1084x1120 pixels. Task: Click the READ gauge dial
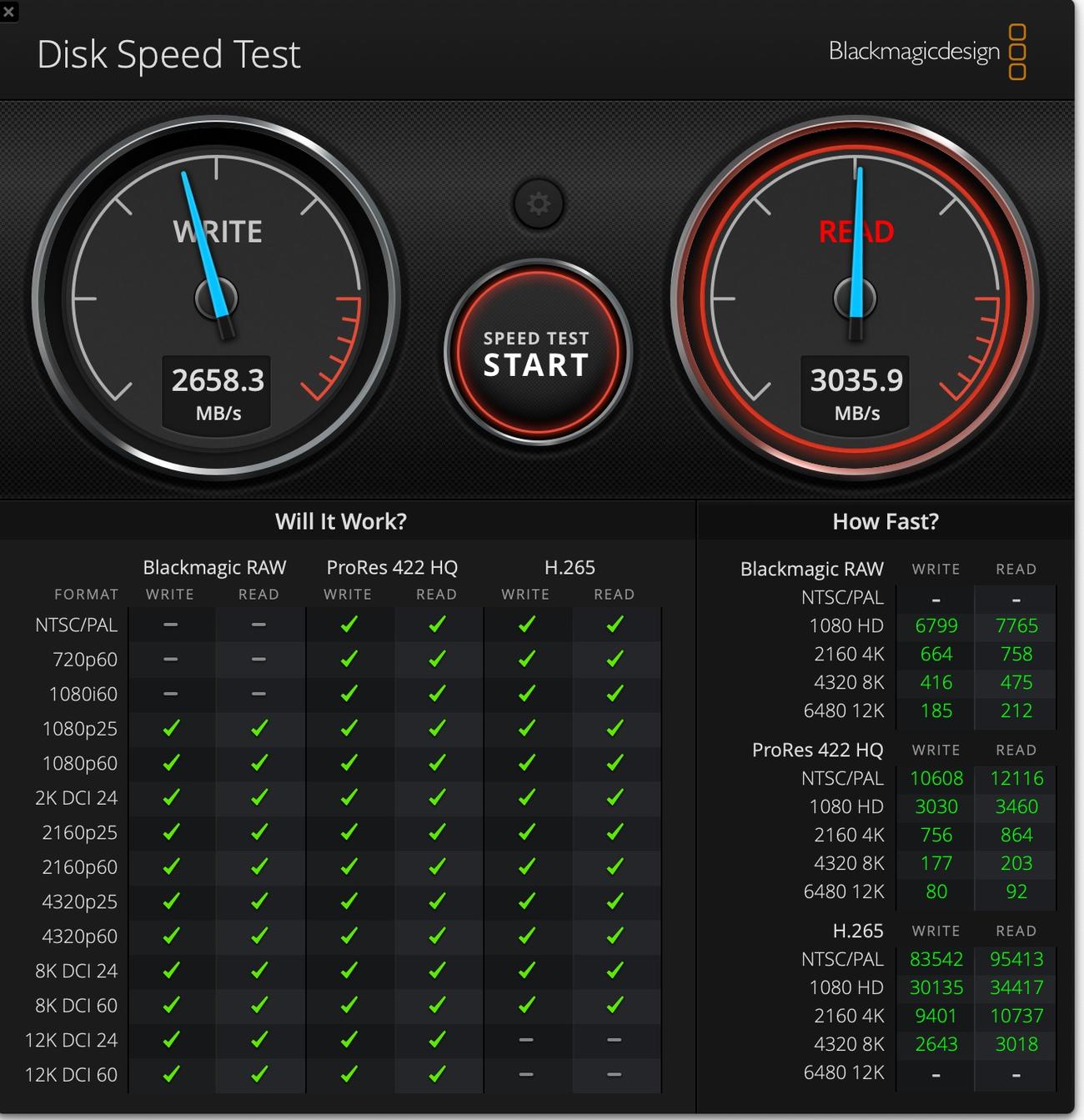tap(855, 298)
